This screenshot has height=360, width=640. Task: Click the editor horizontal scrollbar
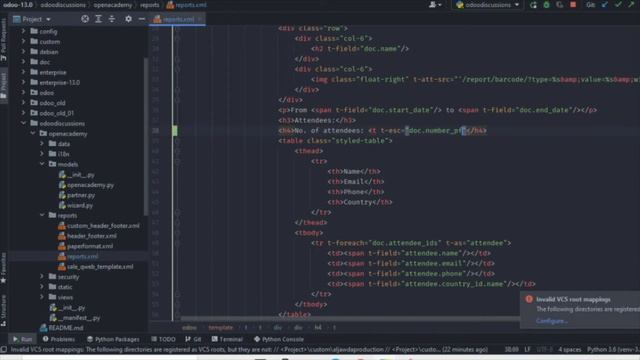tap(350, 319)
